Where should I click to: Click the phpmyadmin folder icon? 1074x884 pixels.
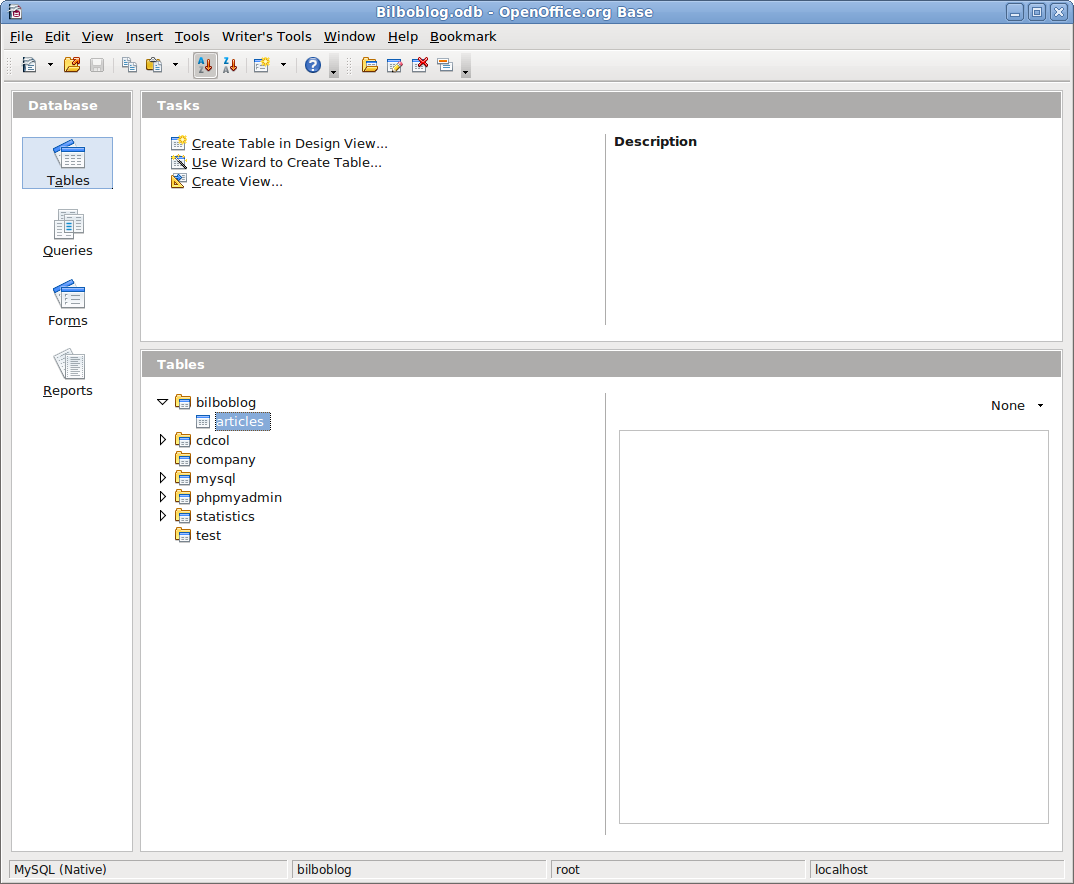tap(183, 497)
